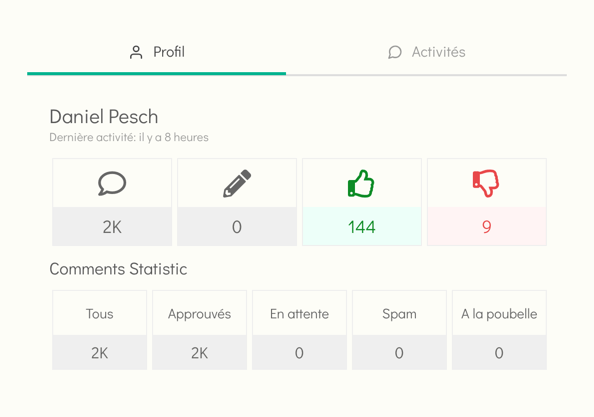Screen dimensions: 594x417
Task: Click the speech bubble comments icon
Action: [x=112, y=184]
